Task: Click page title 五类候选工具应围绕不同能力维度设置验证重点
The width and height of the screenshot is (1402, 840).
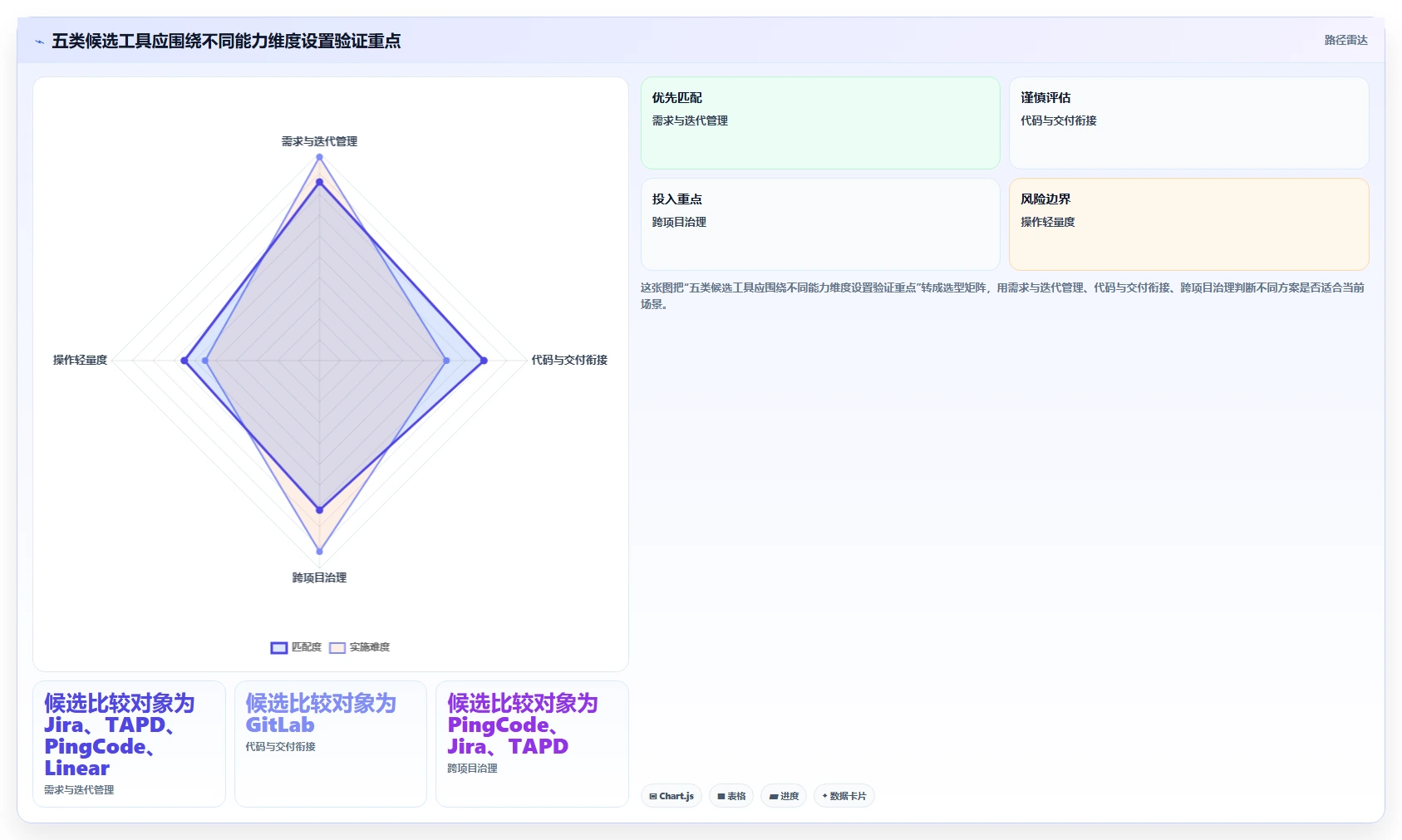Action: [x=226, y=41]
